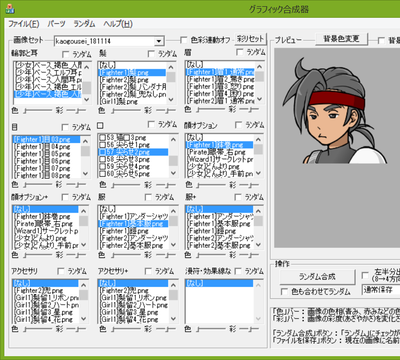The height and width of the screenshot is (360, 400).
Task: Select [Fighter1]鎧.png in the 服 list
Action: (x=133, y=231)
